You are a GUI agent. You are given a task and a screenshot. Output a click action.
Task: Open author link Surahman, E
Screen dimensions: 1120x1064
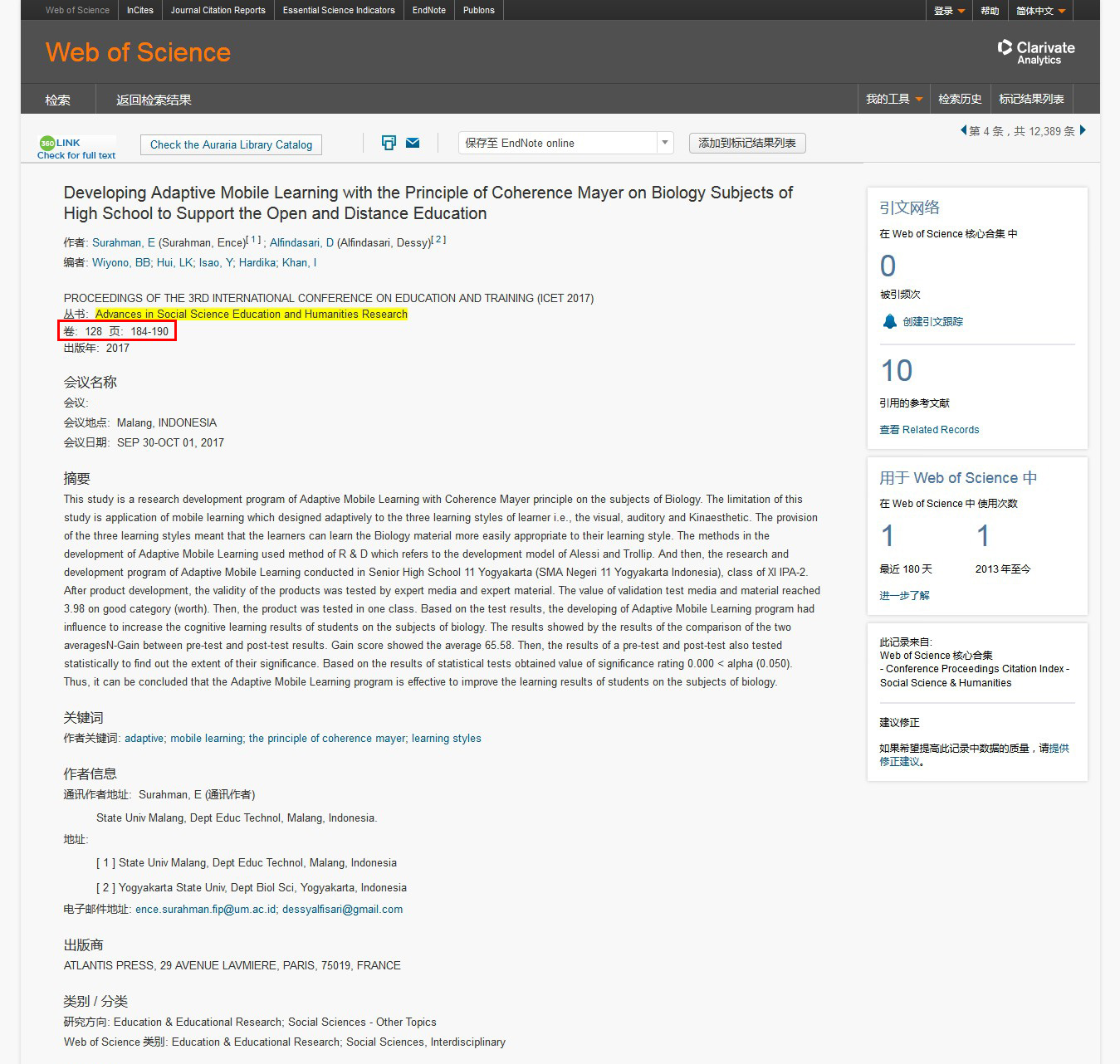tap(123, 242)
